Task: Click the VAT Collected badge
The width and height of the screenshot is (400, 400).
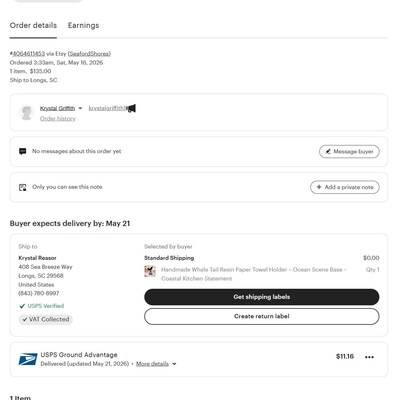Action: tap(46, 319)
